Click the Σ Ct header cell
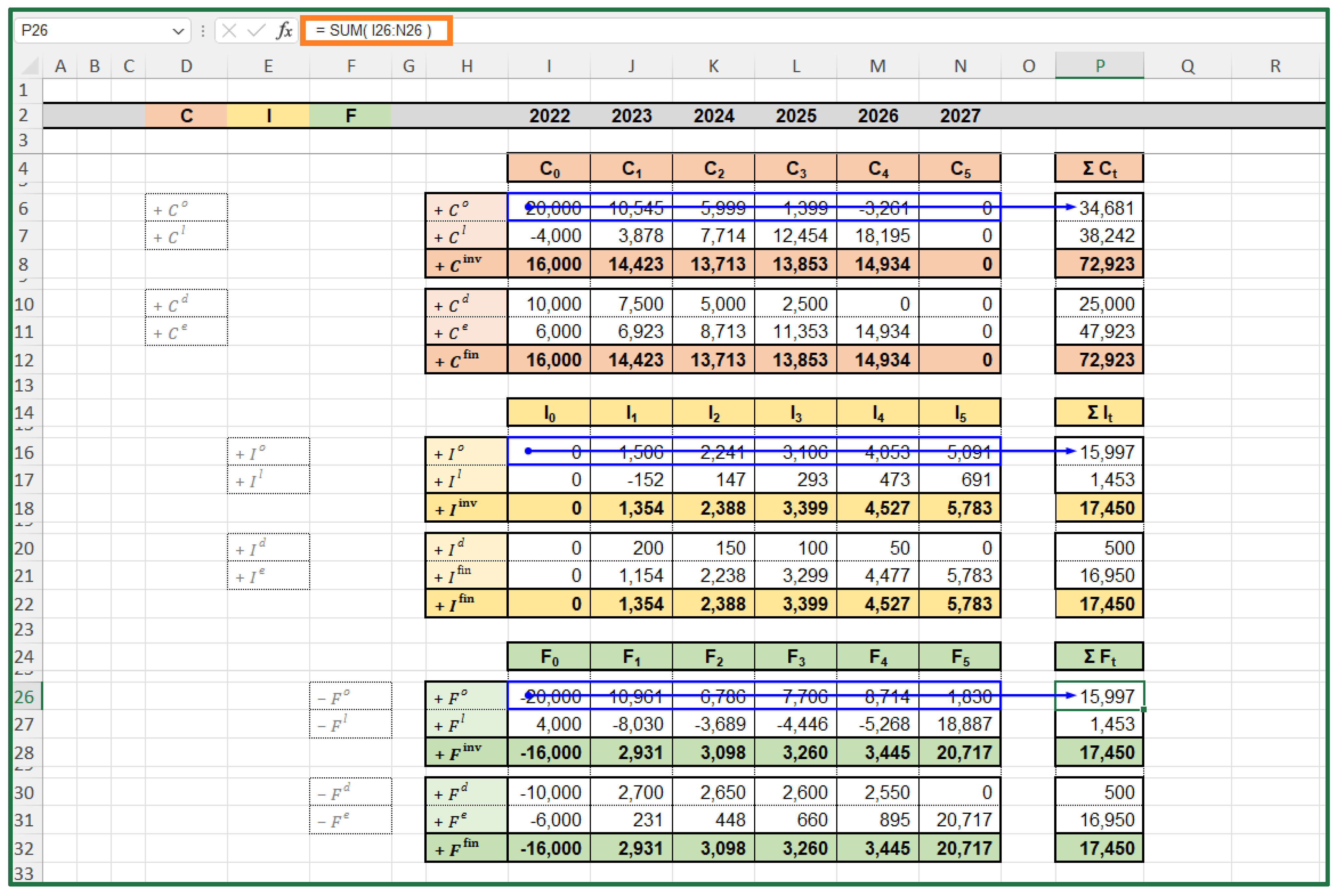1337x896 pixels. 1099,169
